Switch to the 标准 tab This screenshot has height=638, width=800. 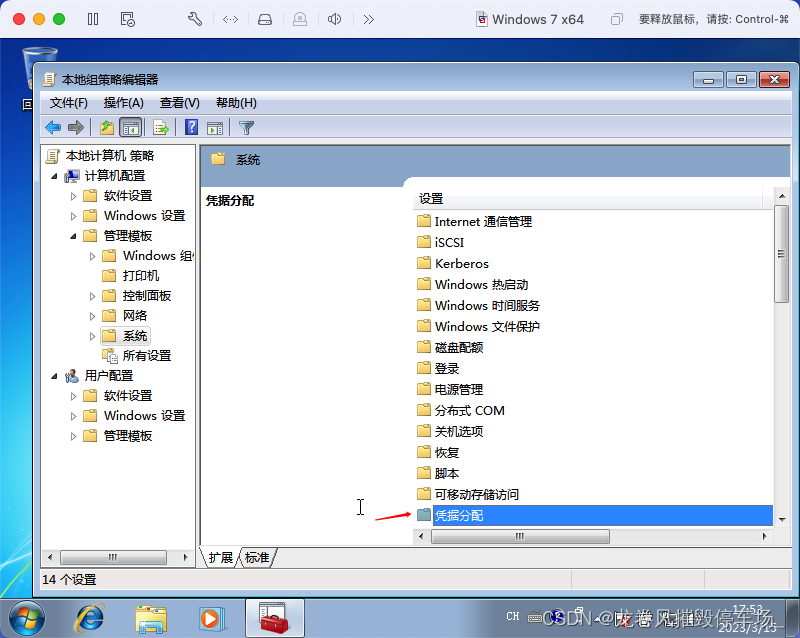point(257,557)
